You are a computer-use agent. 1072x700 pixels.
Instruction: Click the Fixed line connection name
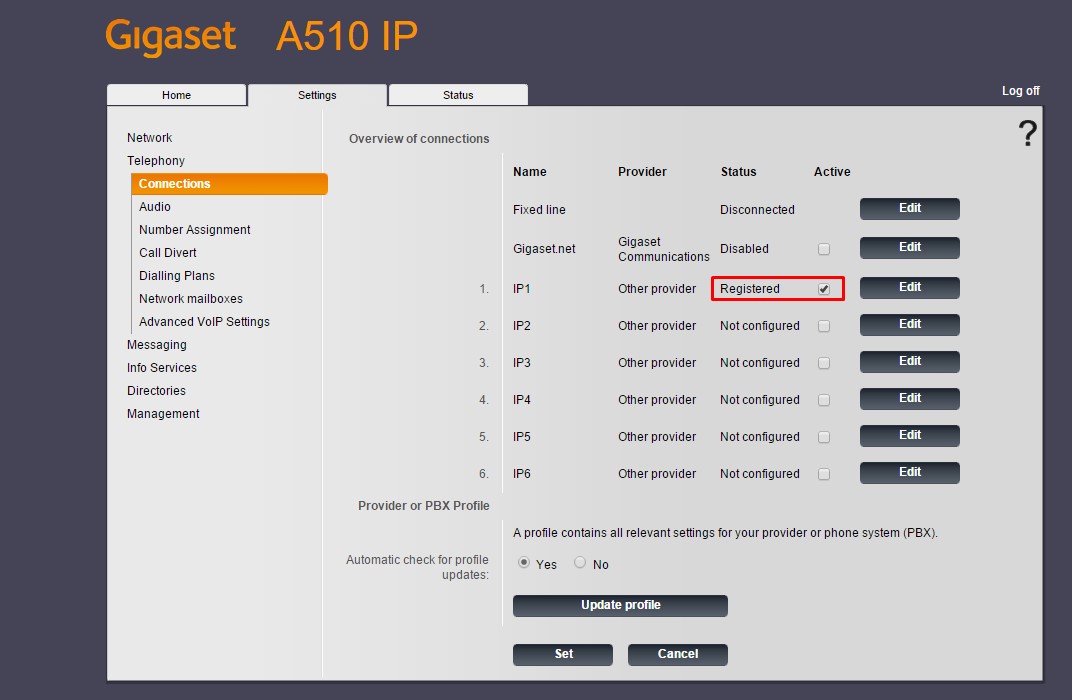[539, 210]
